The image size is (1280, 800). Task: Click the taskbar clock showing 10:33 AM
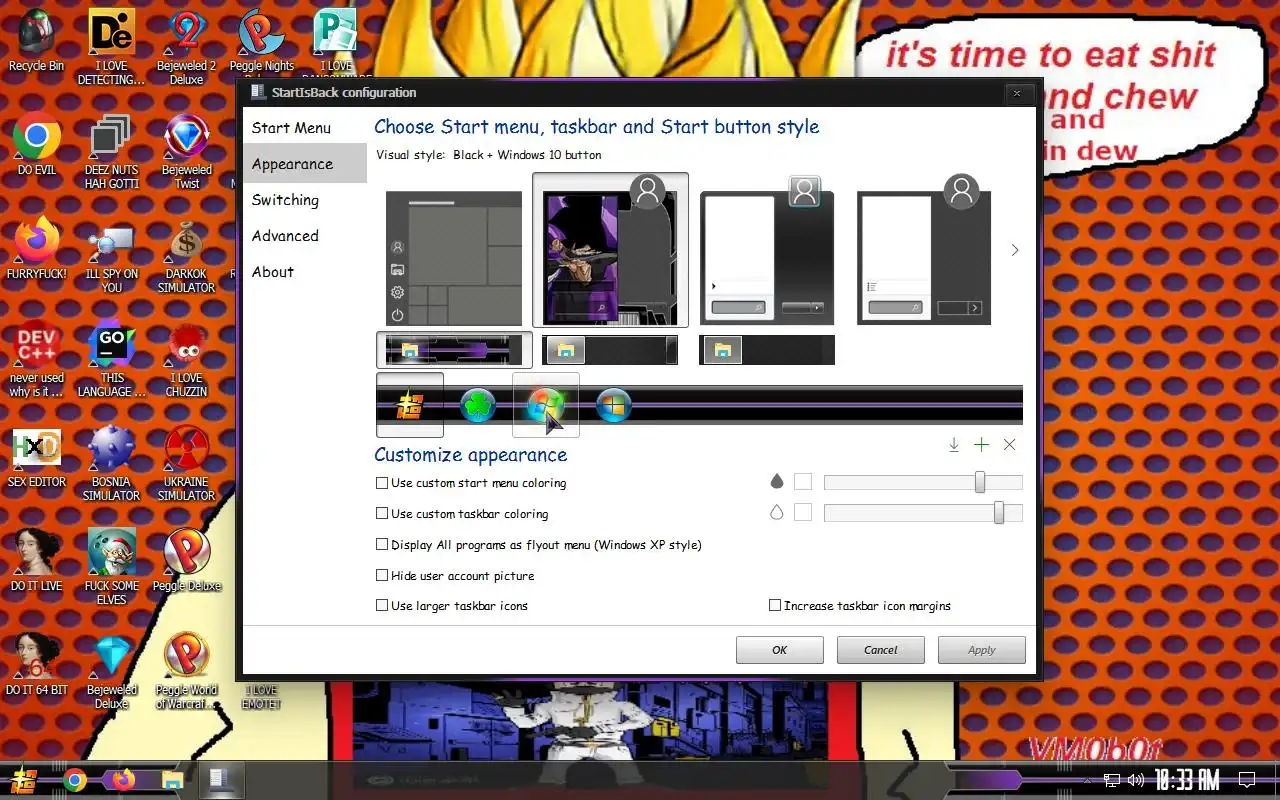pos(1187,780)
